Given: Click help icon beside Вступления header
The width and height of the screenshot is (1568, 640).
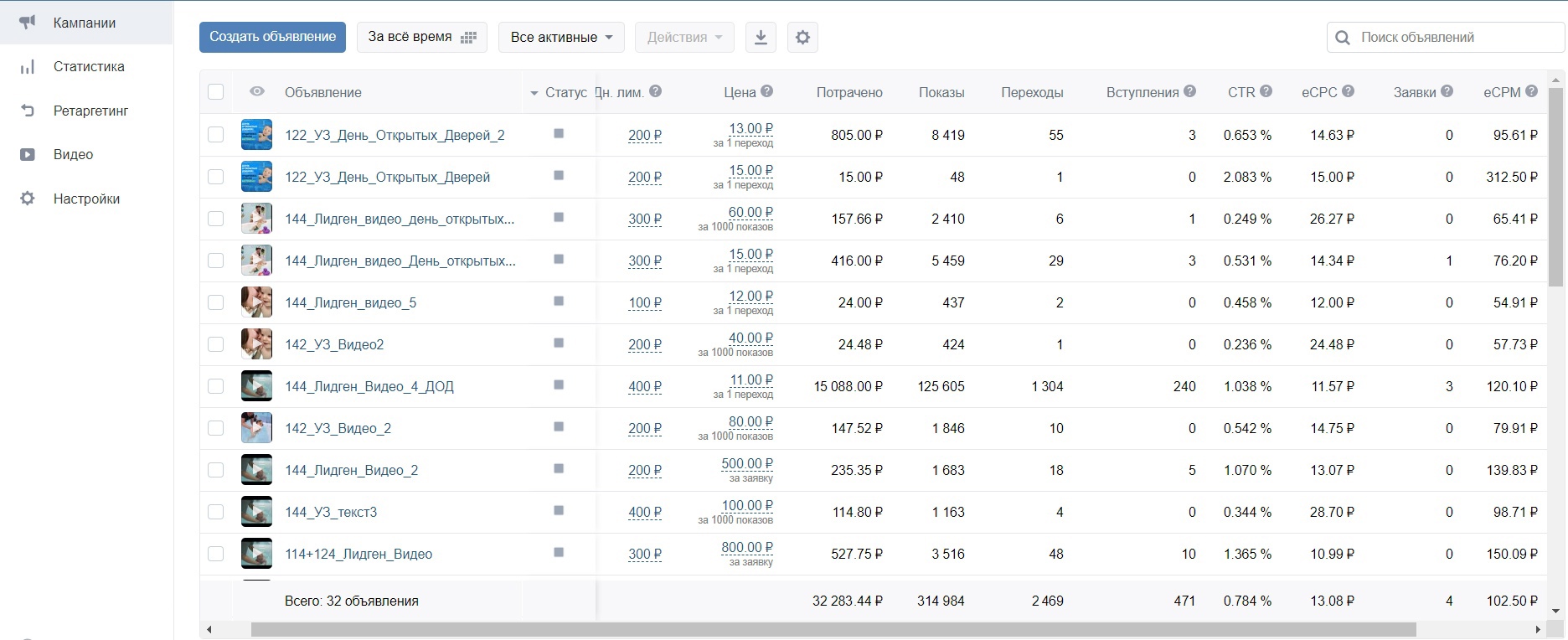Looking at the screenshot, I should pyautogui.click(x=1189, y=91).
